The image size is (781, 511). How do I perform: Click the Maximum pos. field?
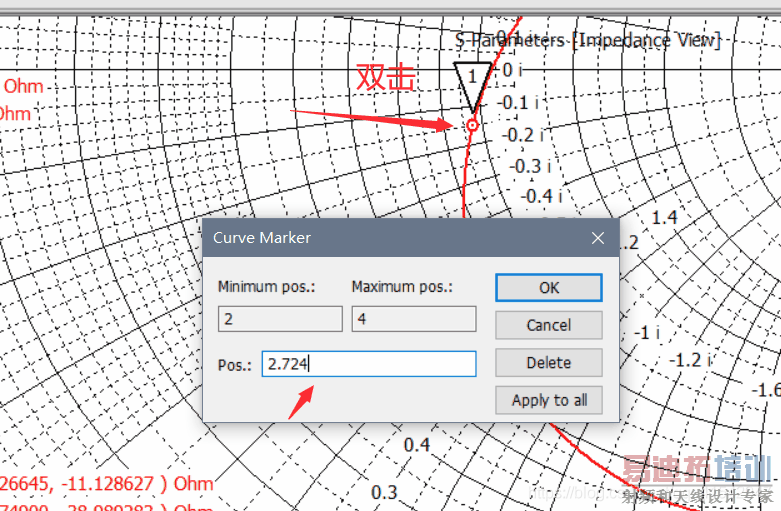point(414,319)
